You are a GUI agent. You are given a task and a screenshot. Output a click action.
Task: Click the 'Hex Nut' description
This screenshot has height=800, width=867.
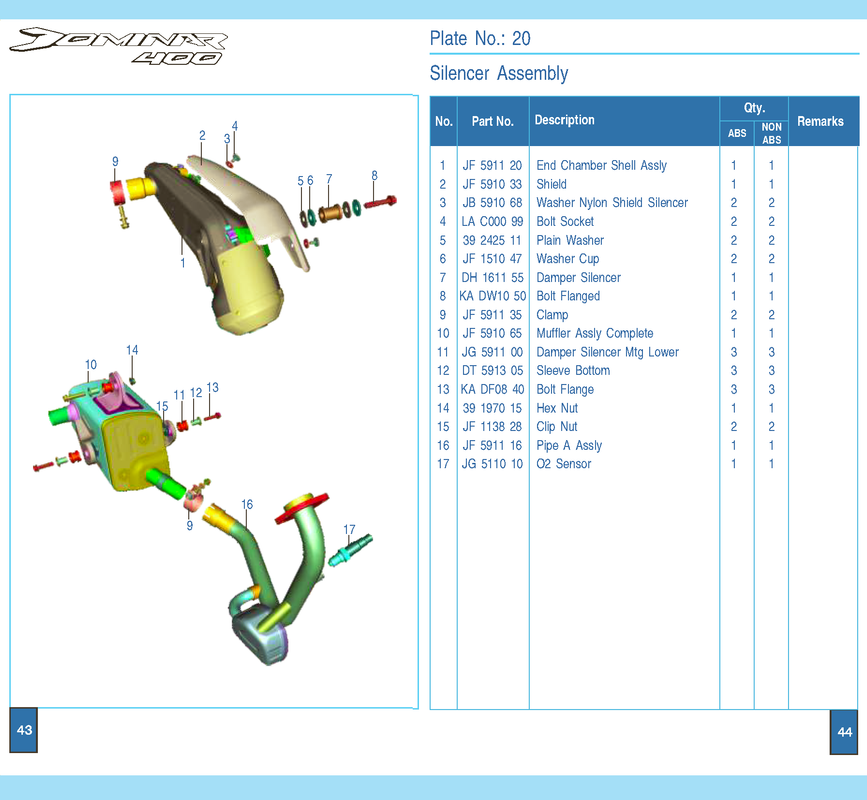[557, 408]
